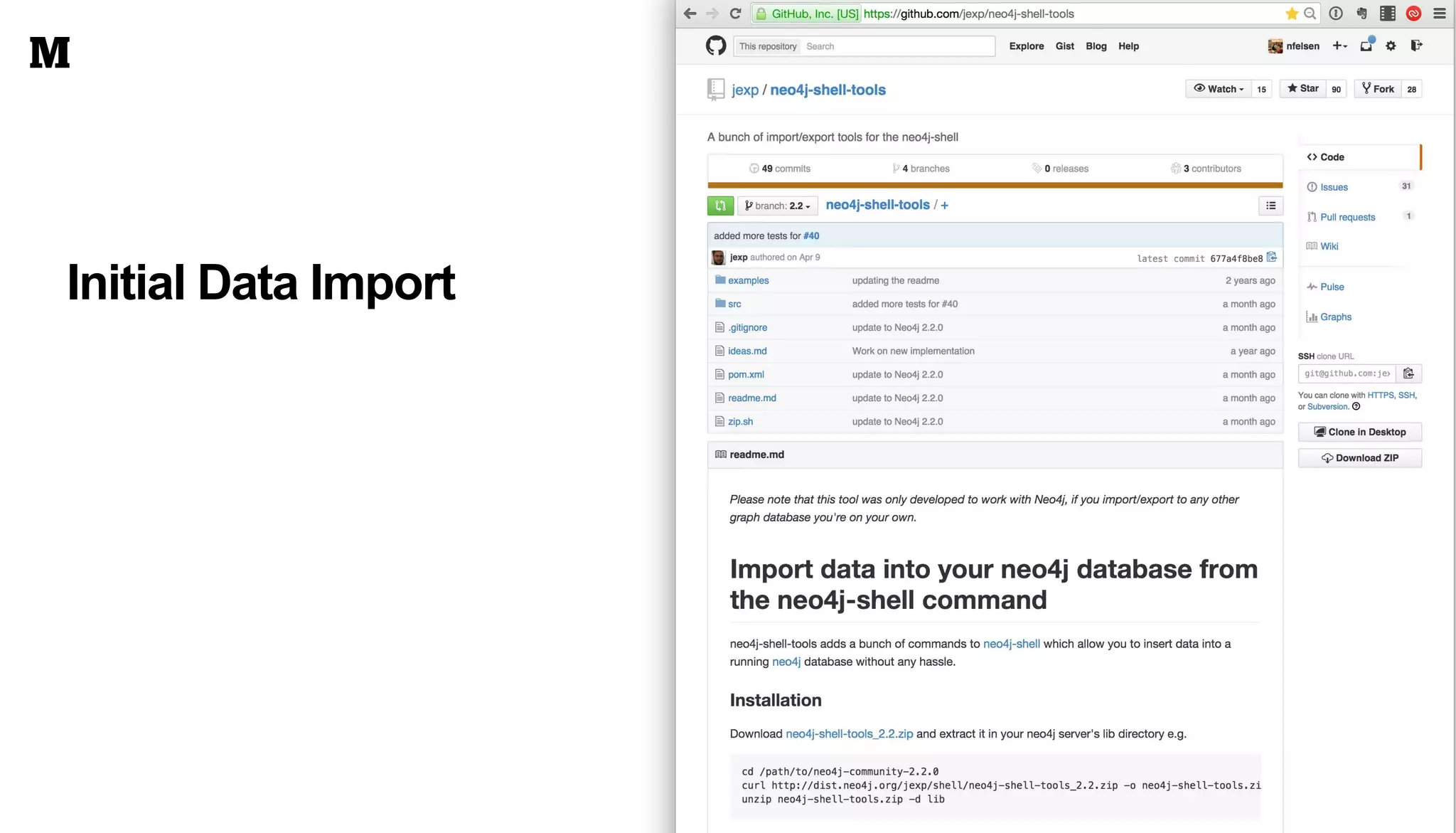1456x833 pixels.
Task: Click the repository search field
Action: [898, 46]
